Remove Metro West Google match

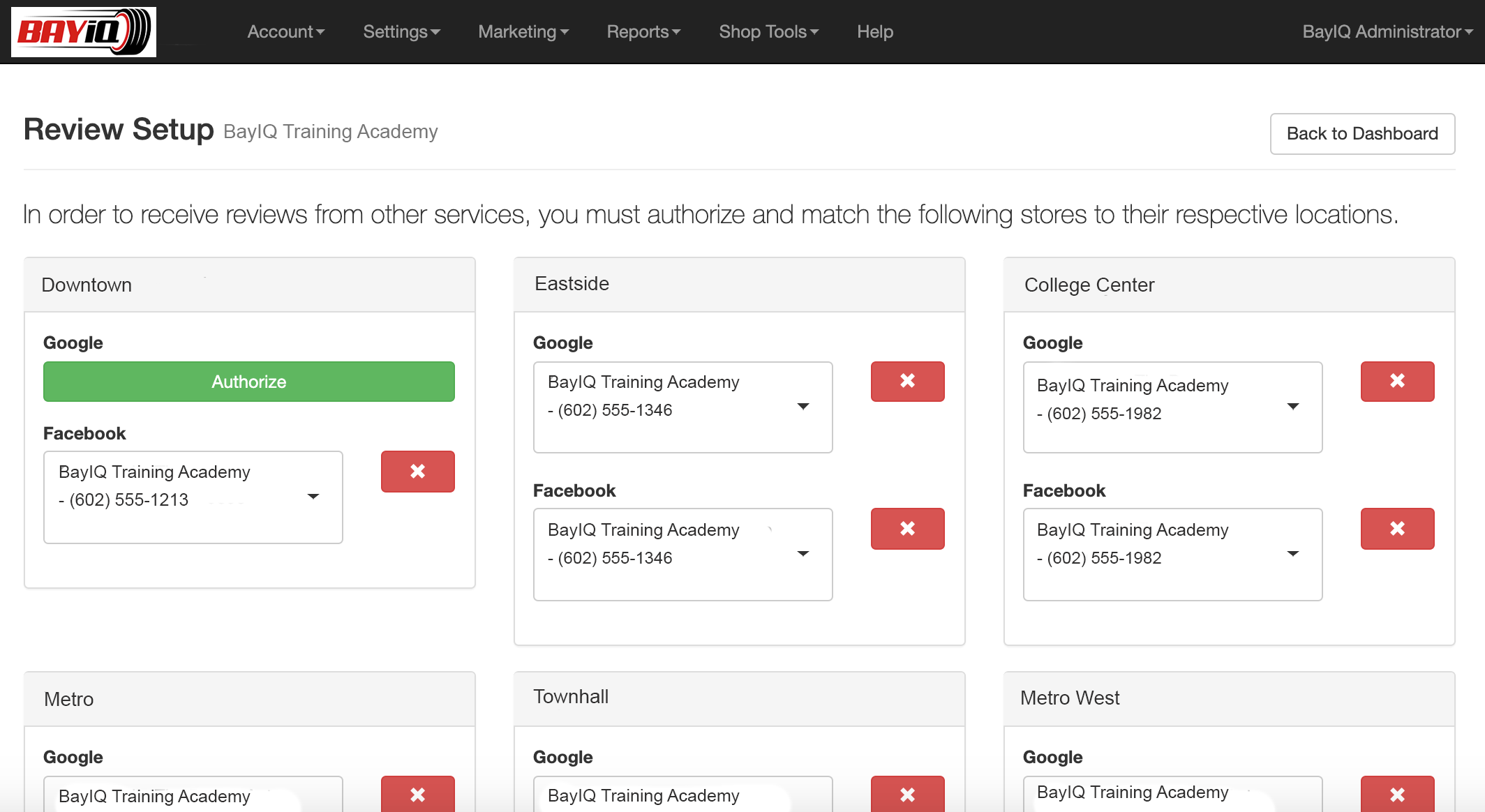pos(1398,795)
